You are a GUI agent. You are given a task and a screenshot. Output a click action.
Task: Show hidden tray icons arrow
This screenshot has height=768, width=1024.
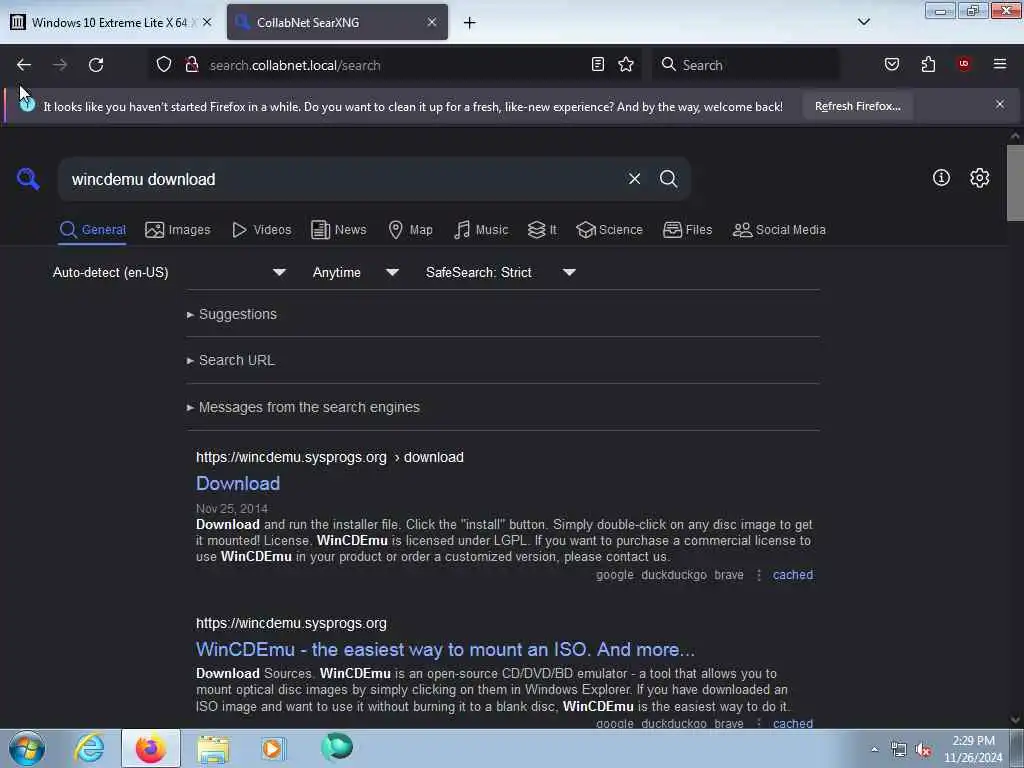click(874, 750)
